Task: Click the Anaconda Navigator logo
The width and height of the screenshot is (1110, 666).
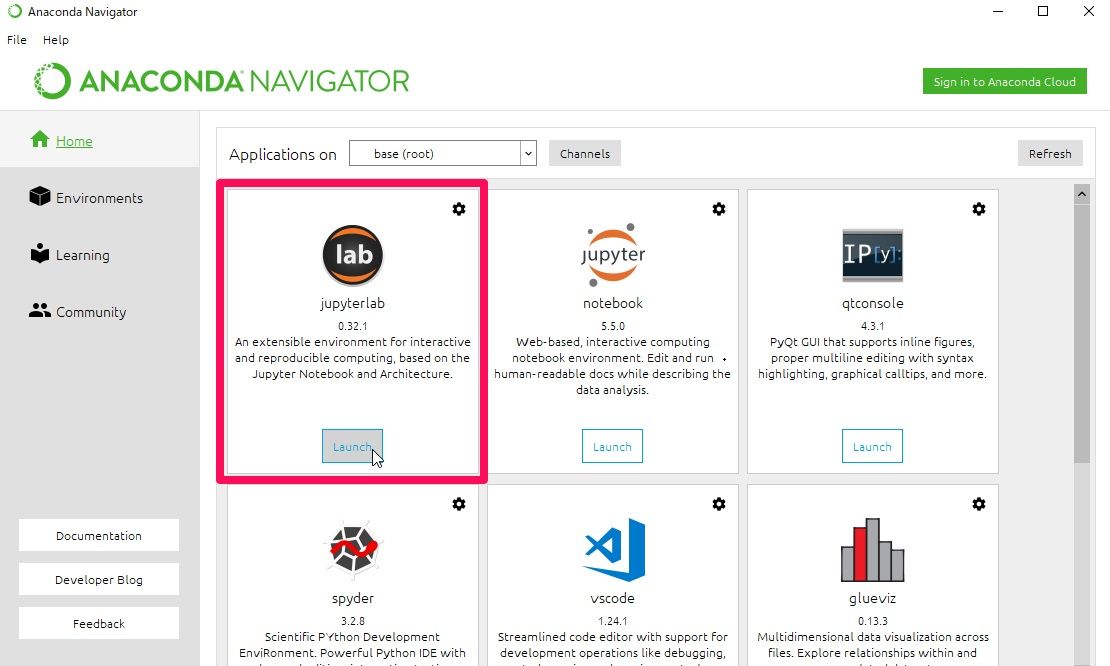Action: click(222, 81)
